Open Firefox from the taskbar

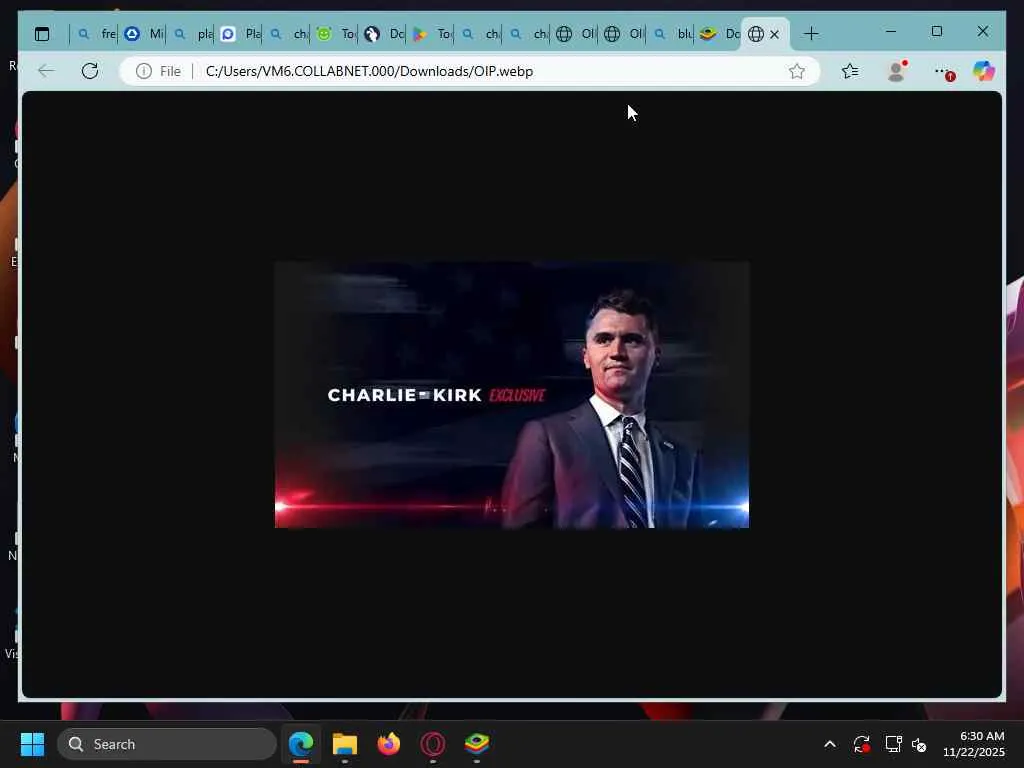click(x=389, y=744)
